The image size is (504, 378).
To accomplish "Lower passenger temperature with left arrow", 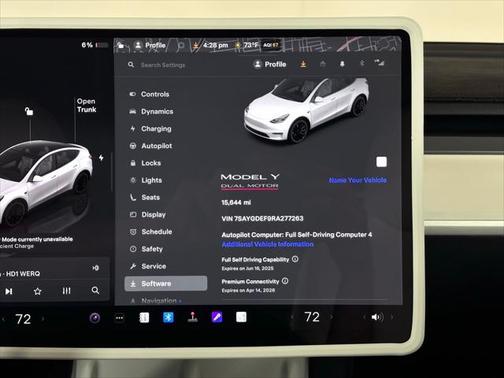I will (x=292, y=317).
